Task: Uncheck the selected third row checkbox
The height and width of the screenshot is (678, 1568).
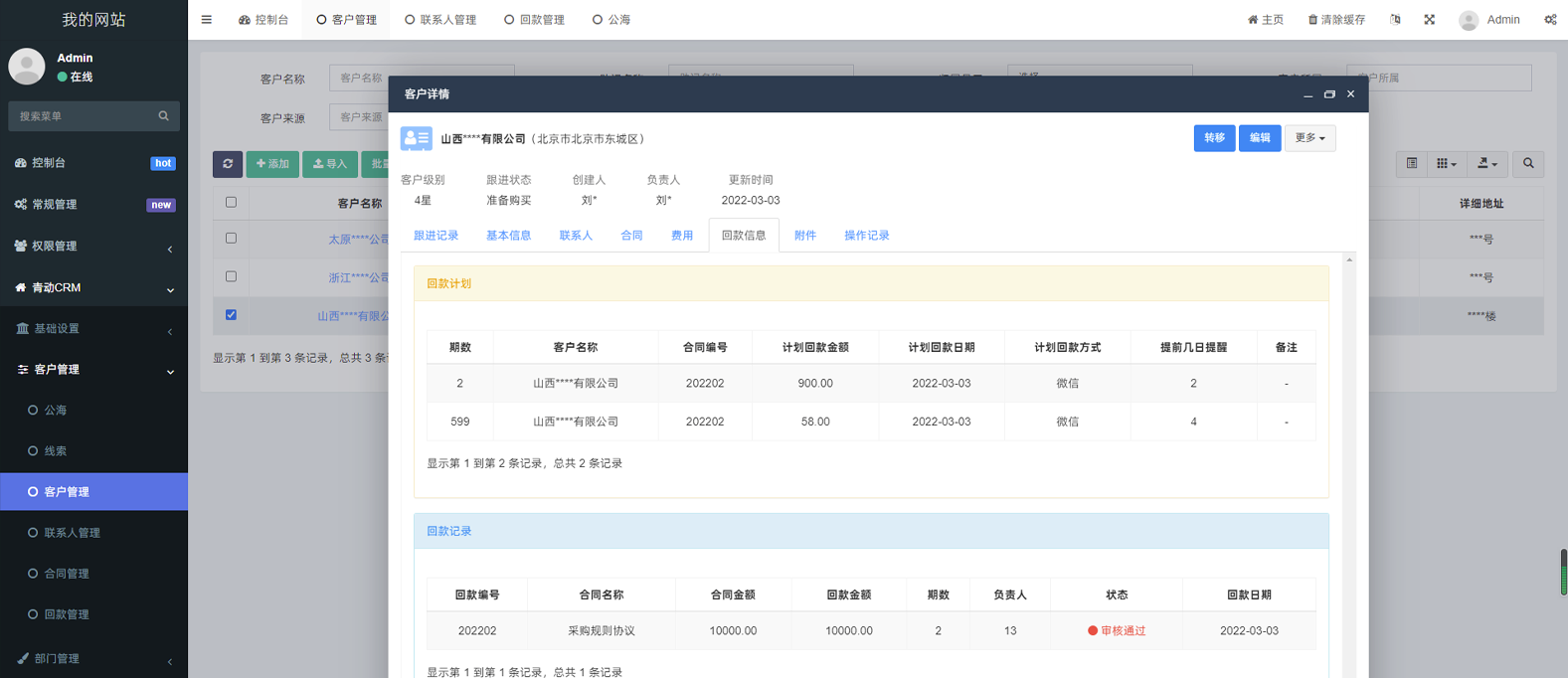Action: pos(231,315)
